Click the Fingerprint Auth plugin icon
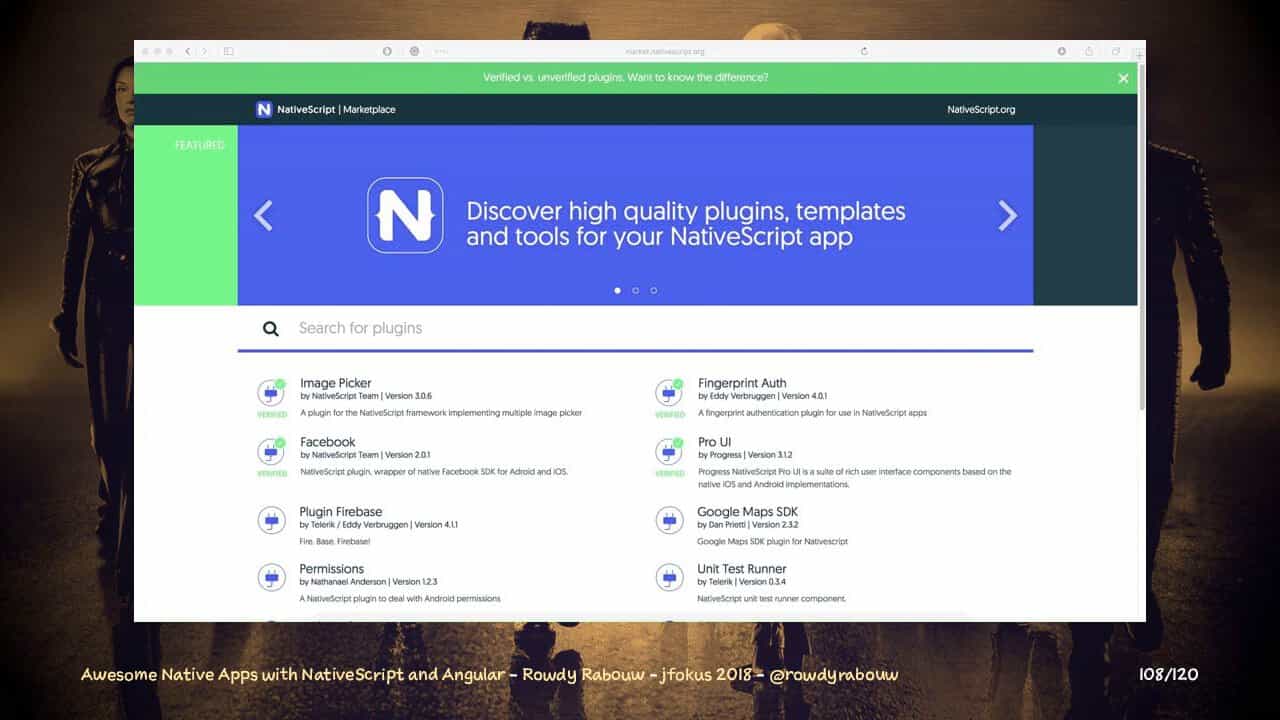This screenshot has height=720, width=1280. click(669, 392)
